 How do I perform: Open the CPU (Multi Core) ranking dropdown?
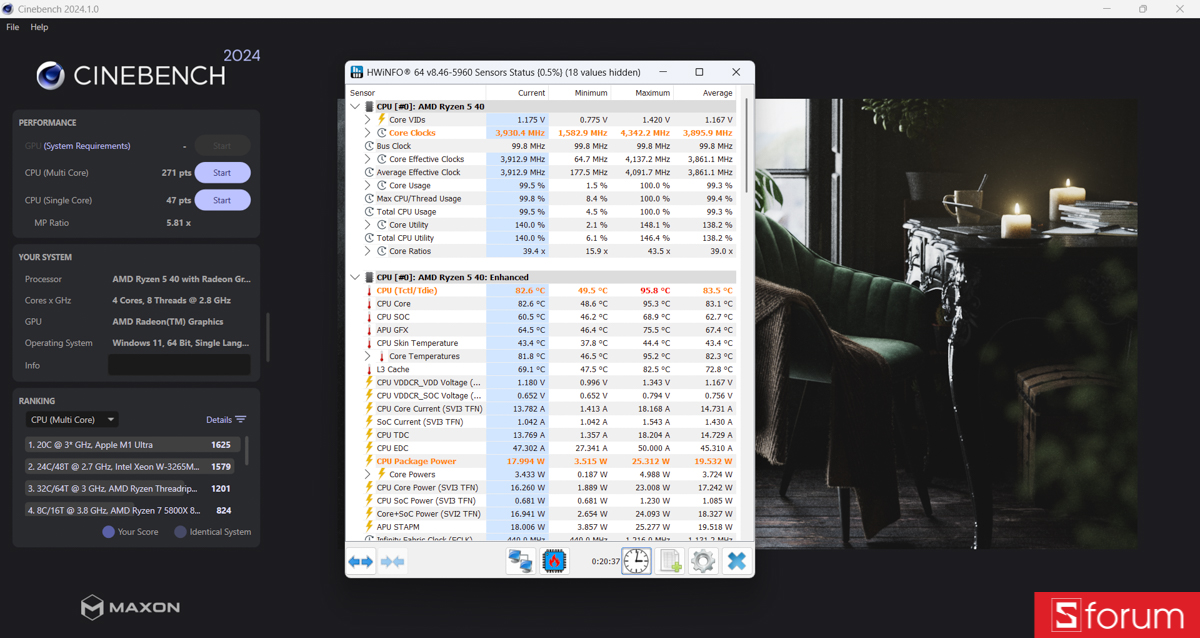coord(72,420)
